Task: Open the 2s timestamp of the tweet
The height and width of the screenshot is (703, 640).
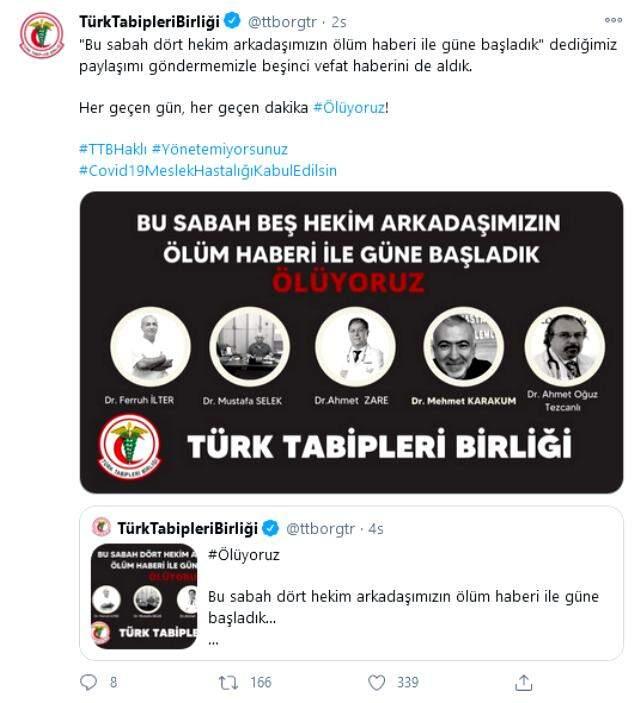Action: pyautogui.click(x=339, y=22)
